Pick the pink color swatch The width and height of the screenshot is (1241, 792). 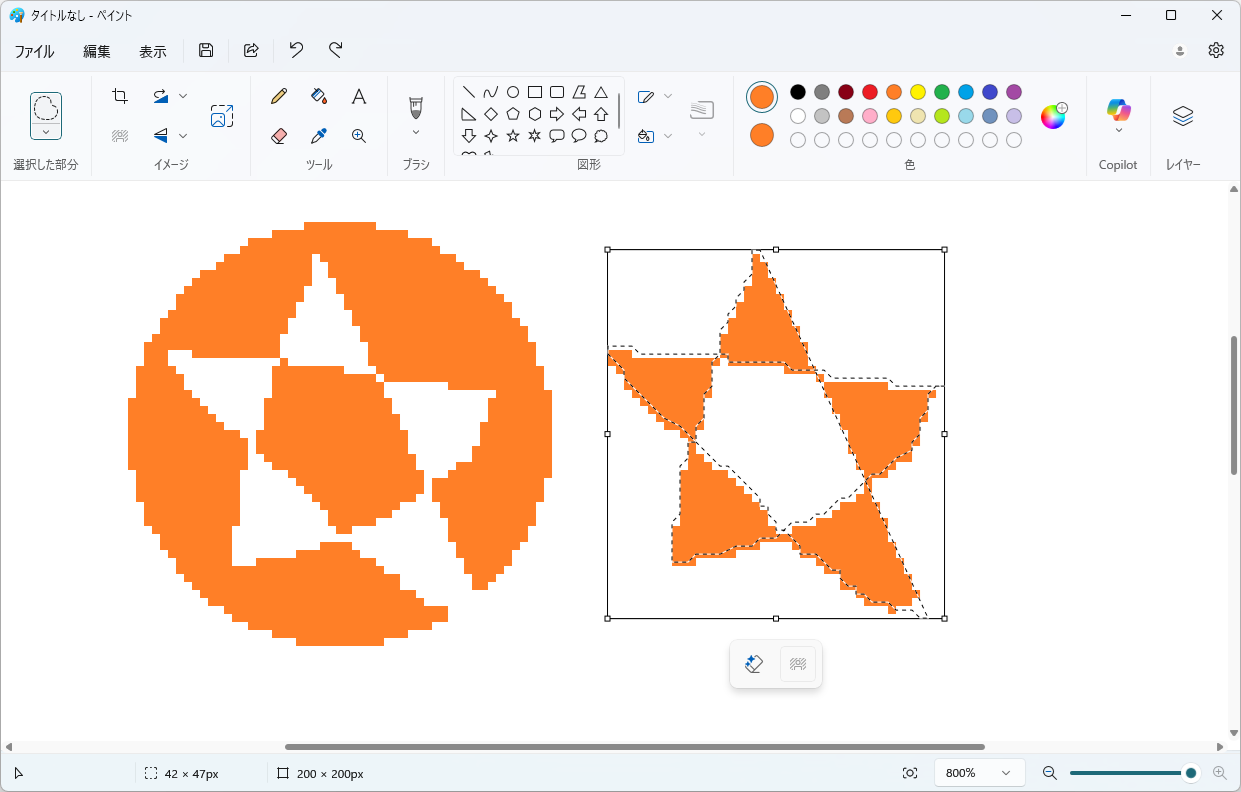click(870, 116)
